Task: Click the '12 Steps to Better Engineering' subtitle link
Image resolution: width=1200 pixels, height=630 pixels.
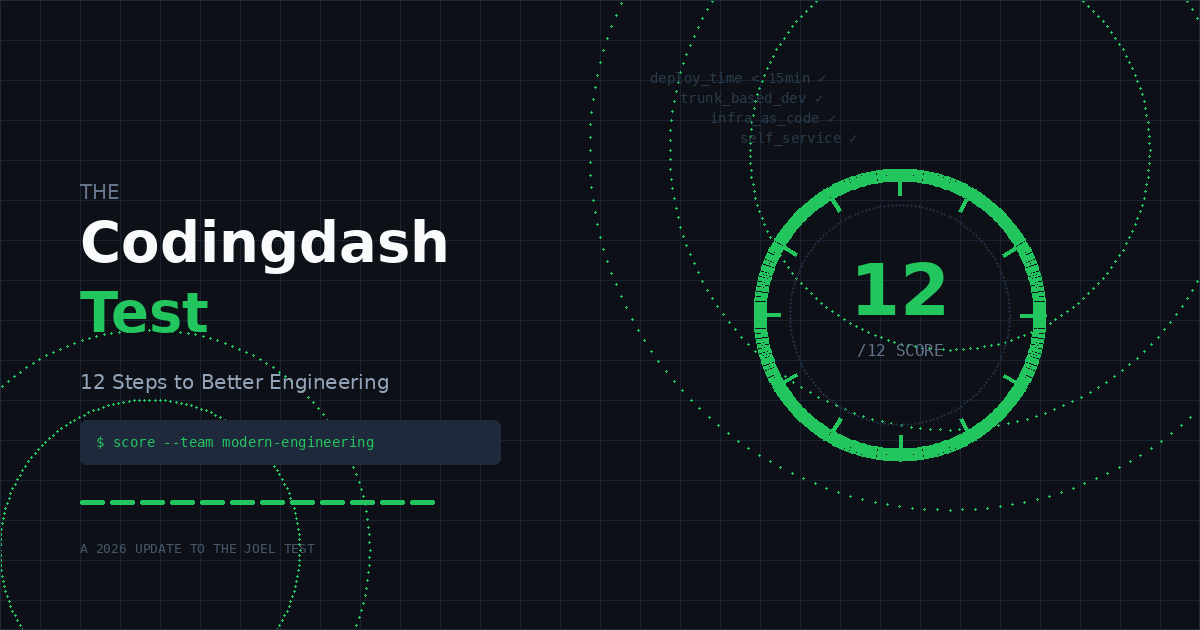Action: tap(235, 382)
